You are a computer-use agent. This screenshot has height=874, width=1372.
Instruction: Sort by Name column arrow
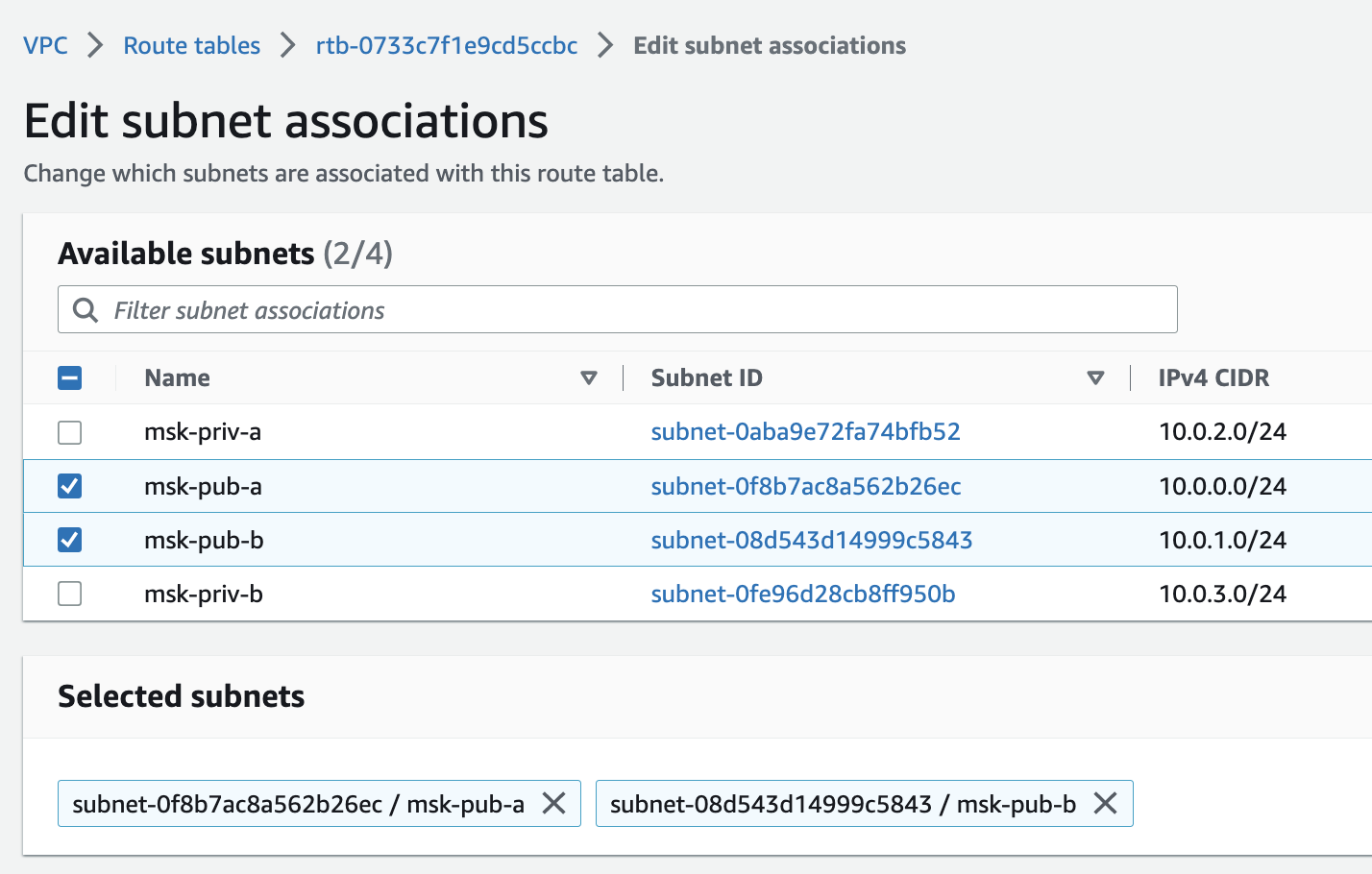(x=589, y=378)
